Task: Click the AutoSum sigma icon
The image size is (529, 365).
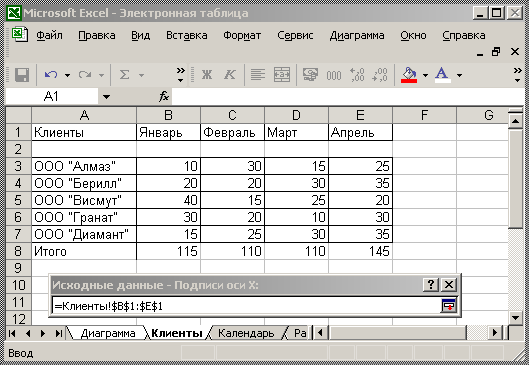Action: (x=124, y=75)
